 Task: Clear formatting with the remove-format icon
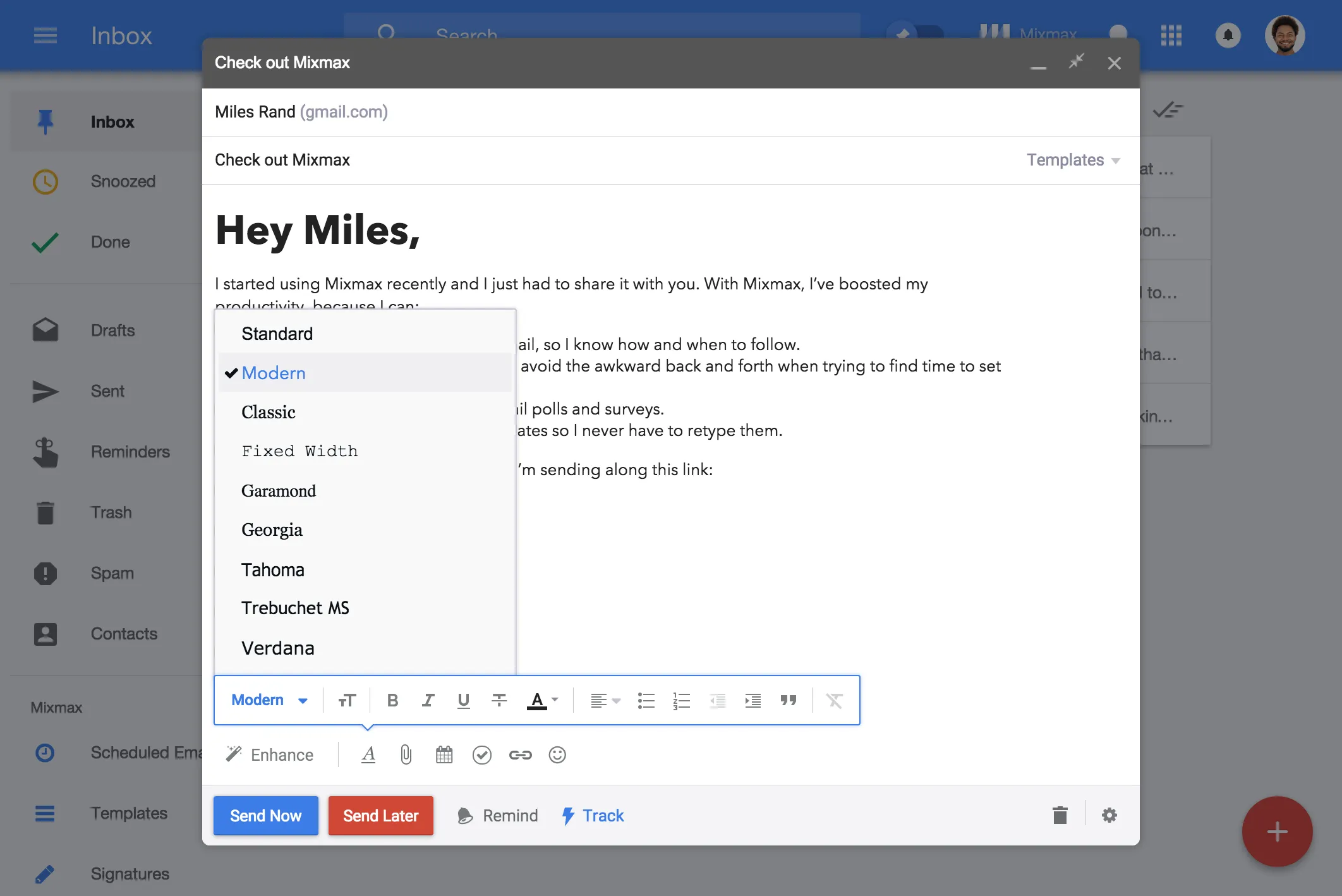(x=835, y=700)
